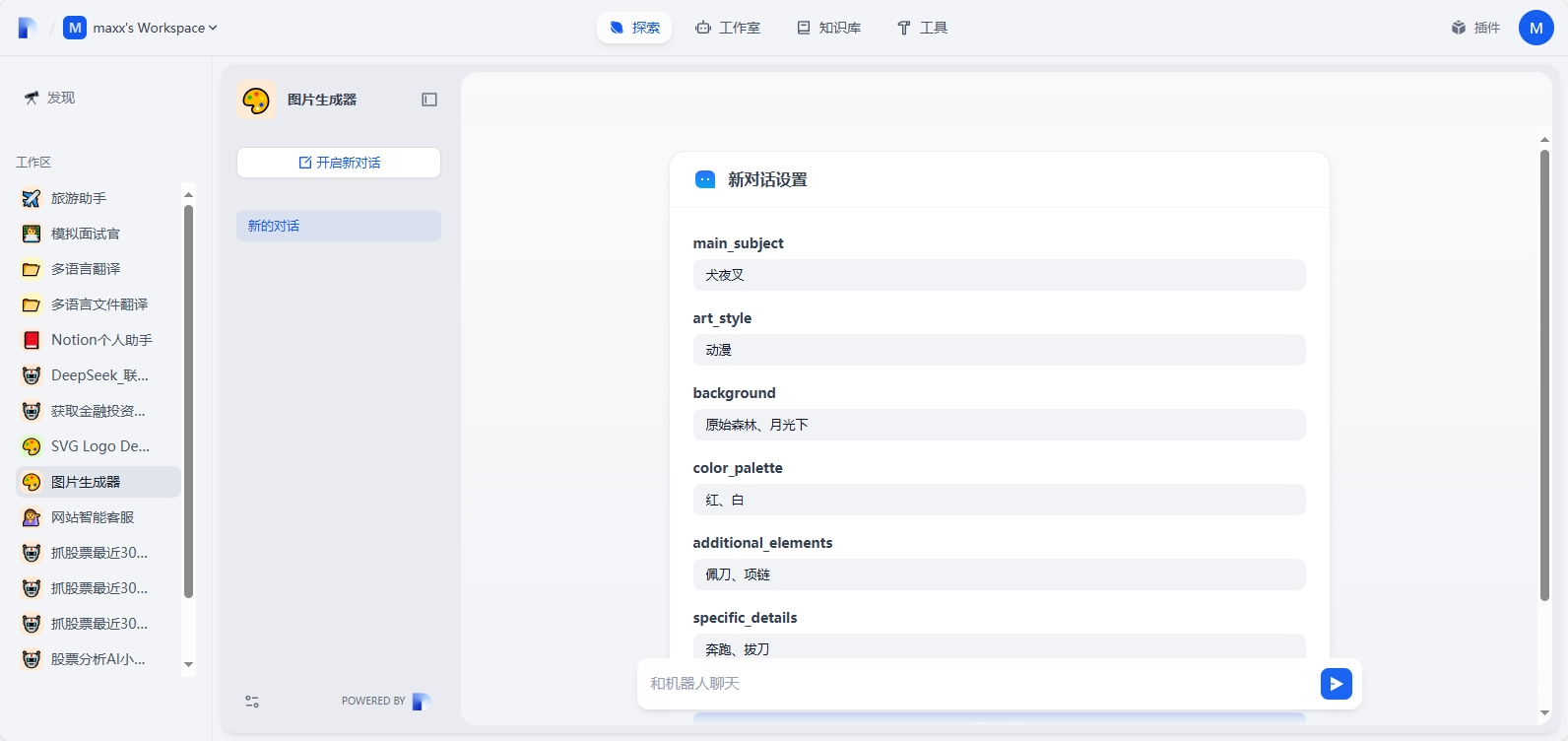This screenshot has height=741, width=1568.
Task: Open the 插件 plugins page
Action: [1475, 28]
